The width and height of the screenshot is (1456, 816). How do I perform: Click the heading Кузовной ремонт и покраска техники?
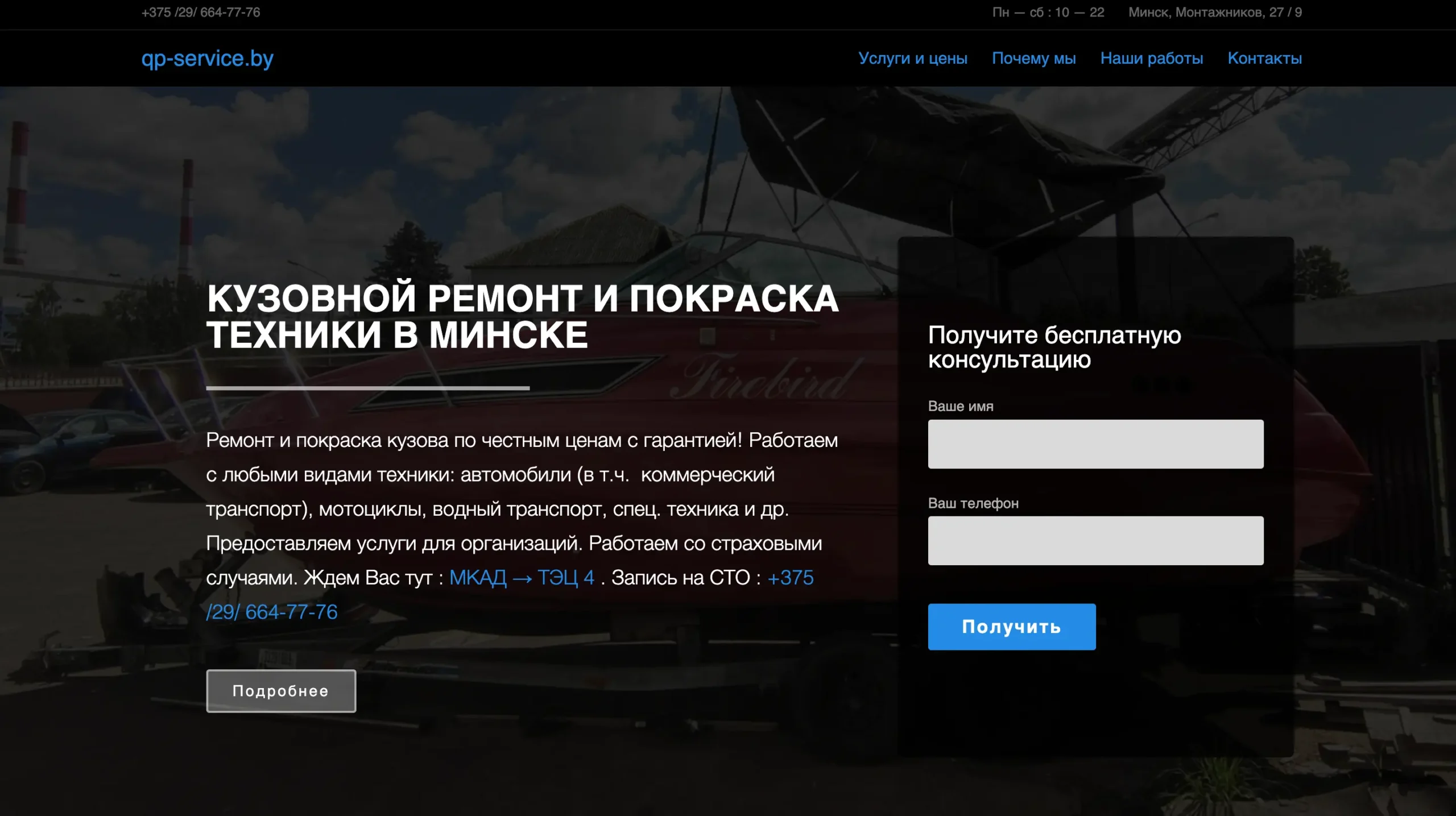(x=522, y=316)
